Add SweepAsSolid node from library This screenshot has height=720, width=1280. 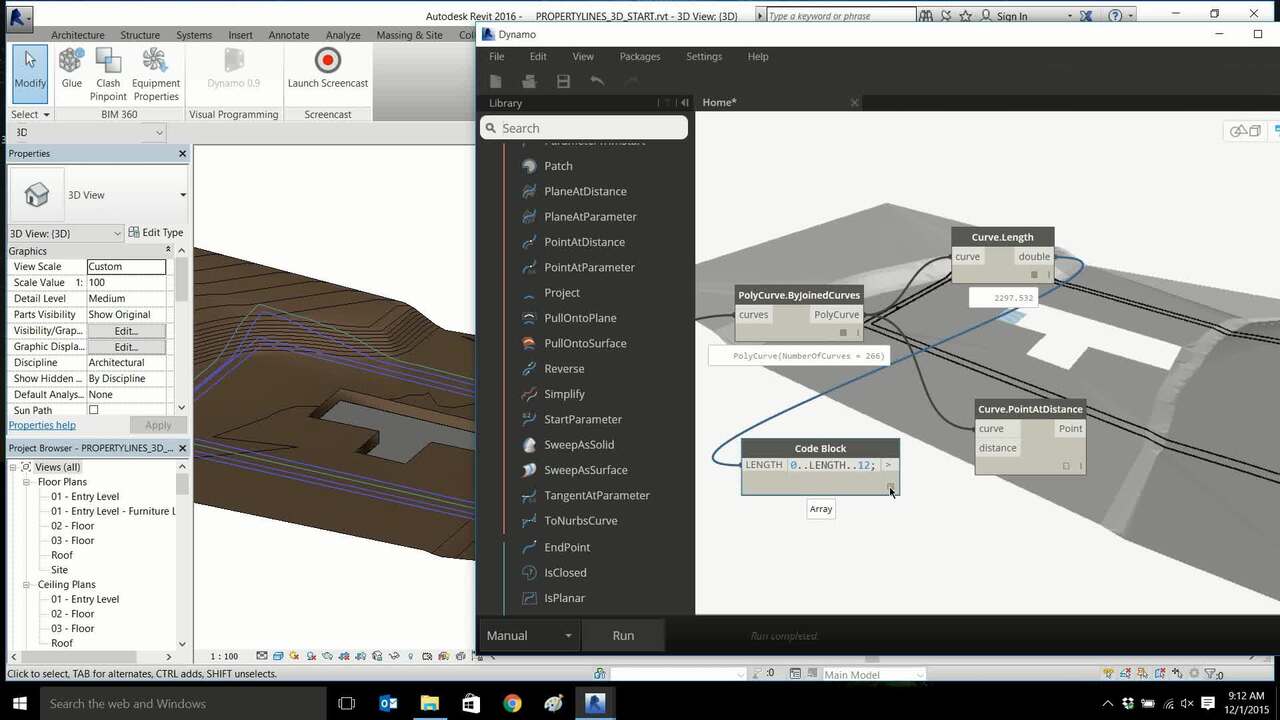tap(579, 444)
